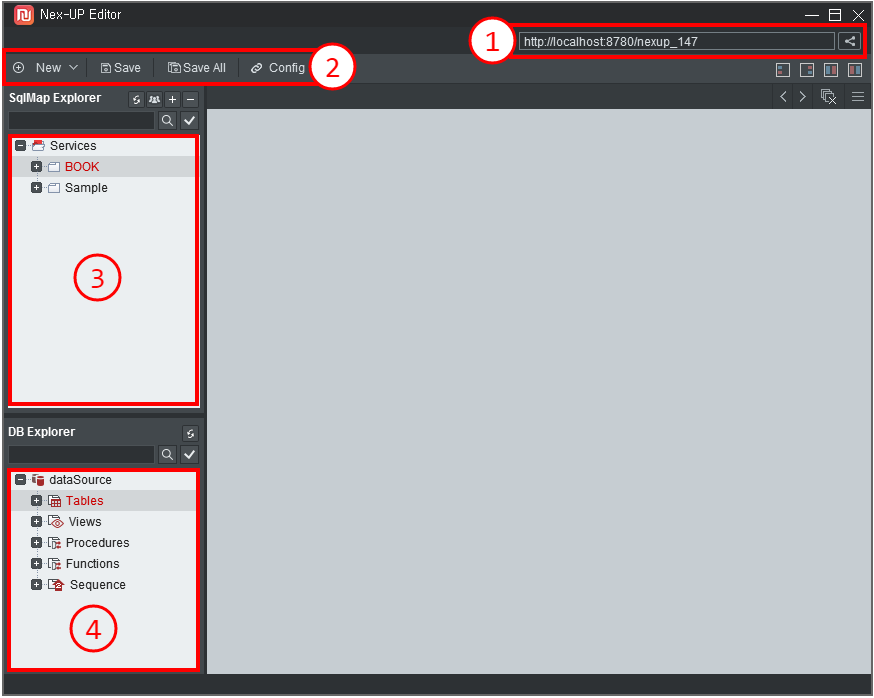Screen dimensions: 874x698
Task: Open the Config settings
Action: (278, 68)
